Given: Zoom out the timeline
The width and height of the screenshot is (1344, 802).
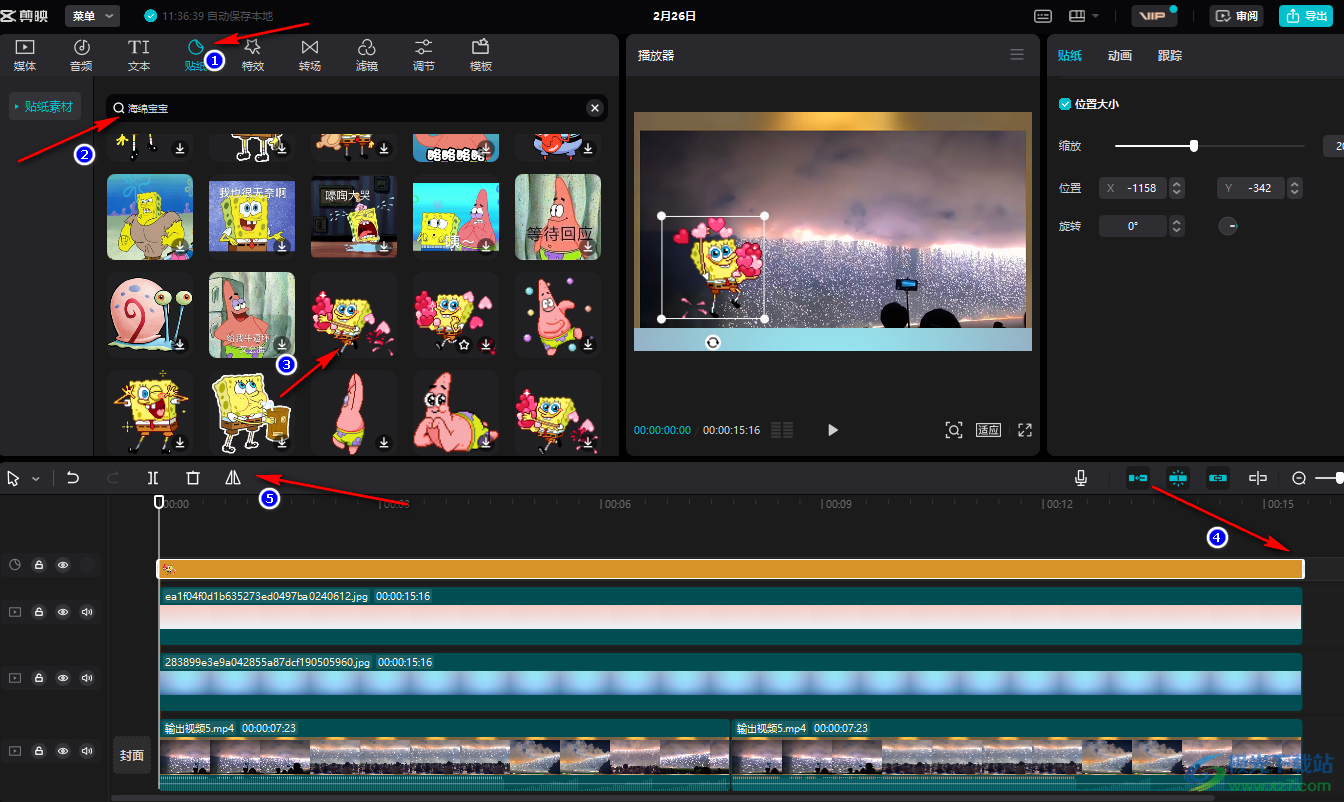Looking at the screenshot, I should click(x=1299, y=478).
